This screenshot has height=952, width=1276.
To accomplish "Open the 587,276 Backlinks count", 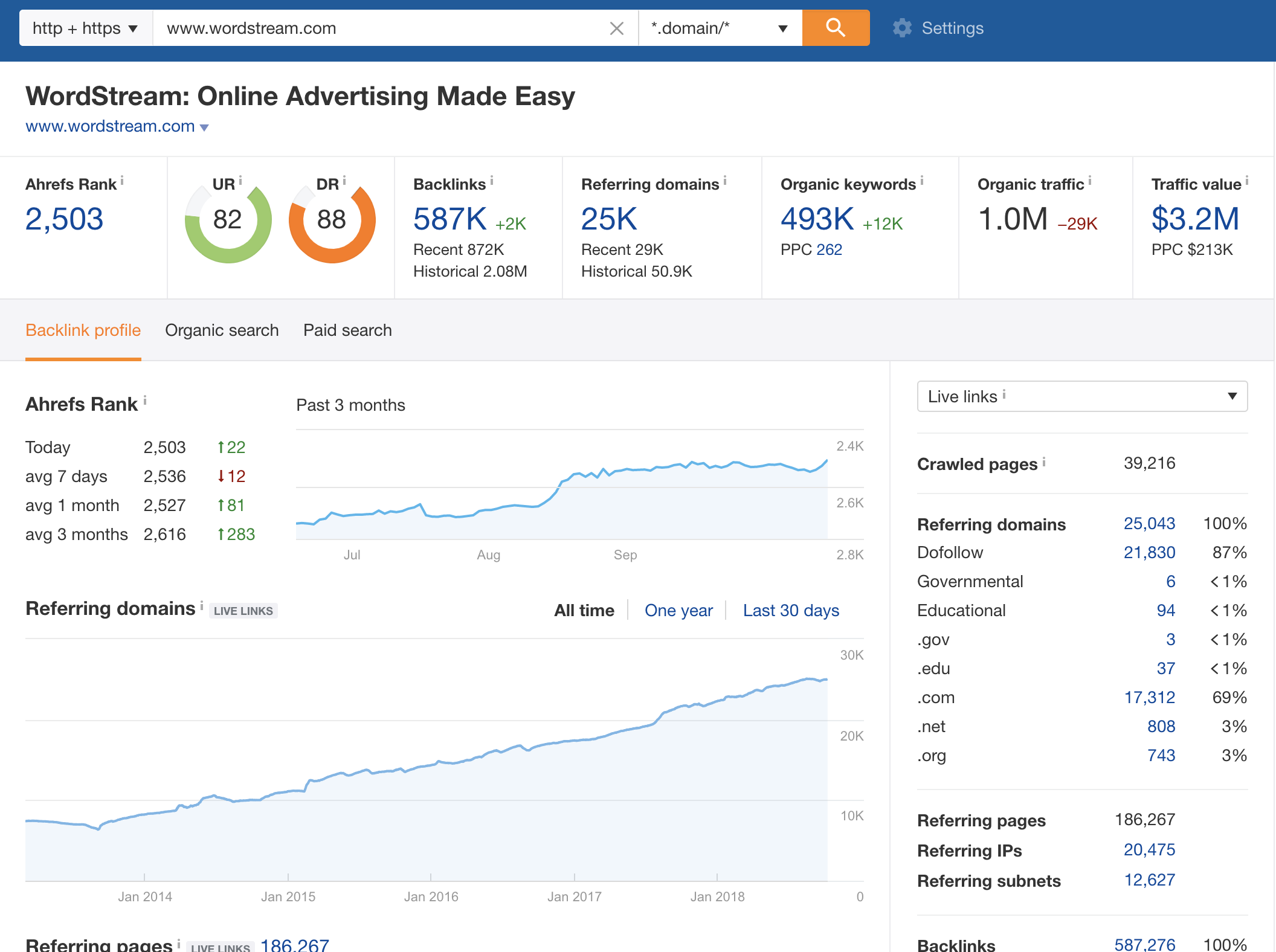I will (x=1145, y=944).
